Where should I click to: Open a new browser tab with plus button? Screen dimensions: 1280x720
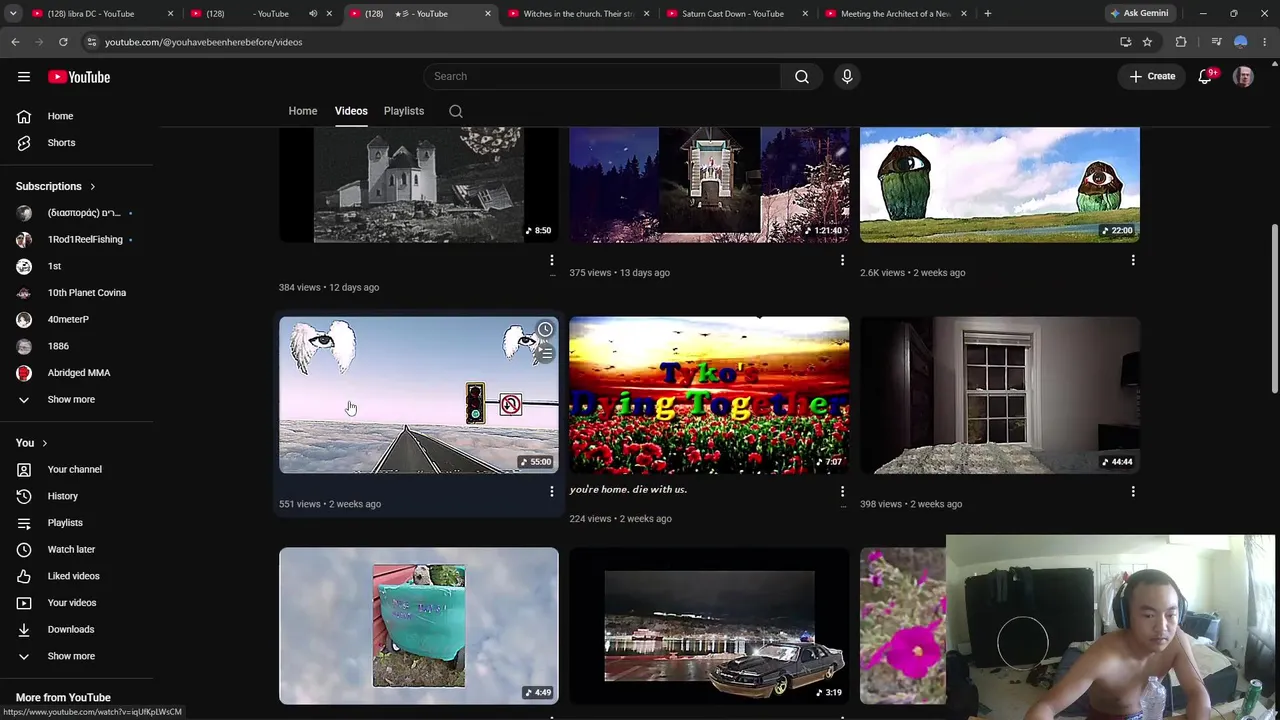987,14
